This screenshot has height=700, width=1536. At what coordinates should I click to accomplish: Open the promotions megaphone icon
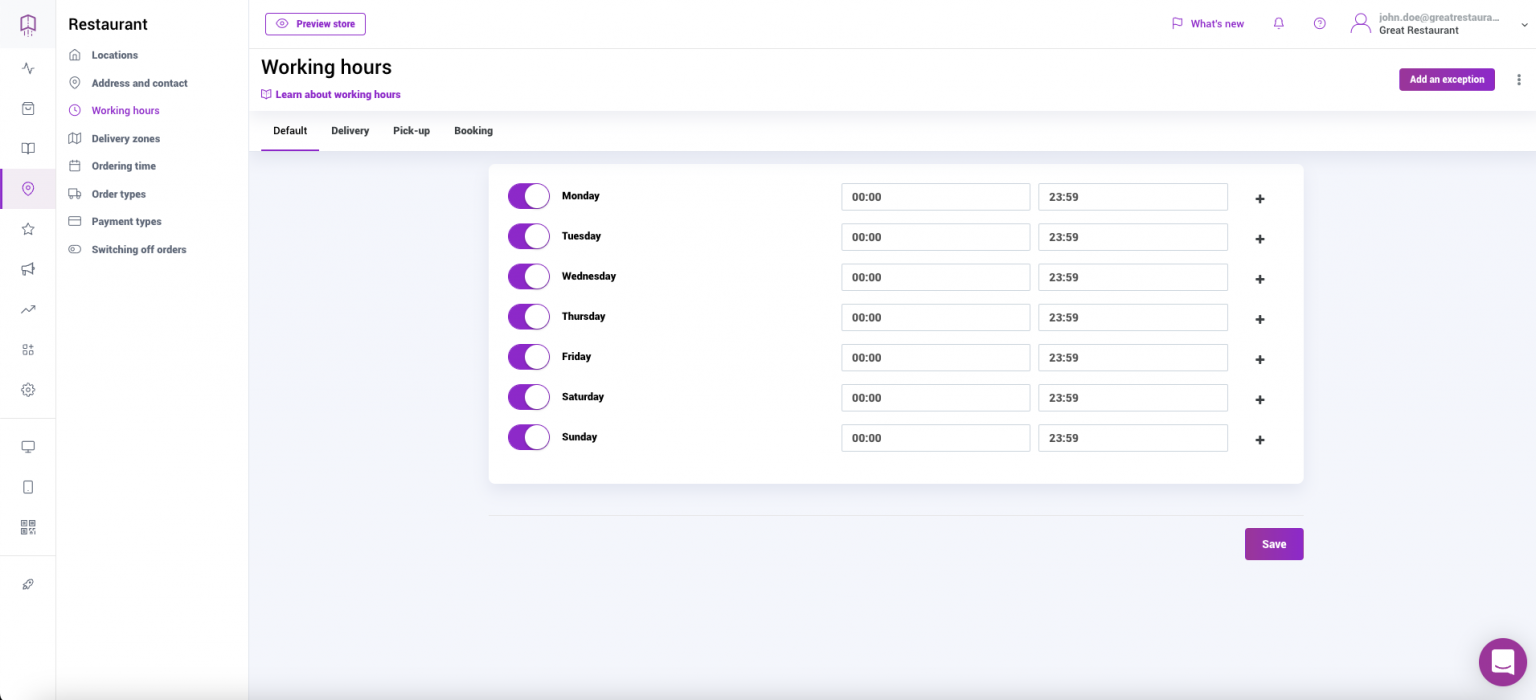(27, 268)
